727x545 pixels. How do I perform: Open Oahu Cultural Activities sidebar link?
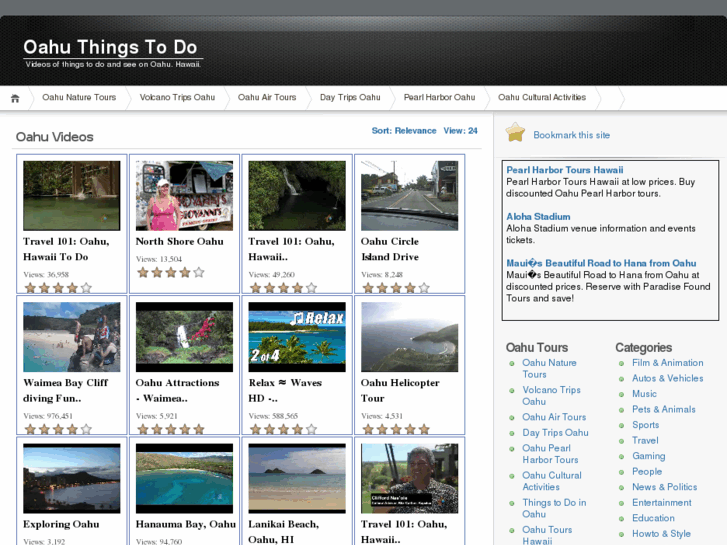tap(552, 481)
